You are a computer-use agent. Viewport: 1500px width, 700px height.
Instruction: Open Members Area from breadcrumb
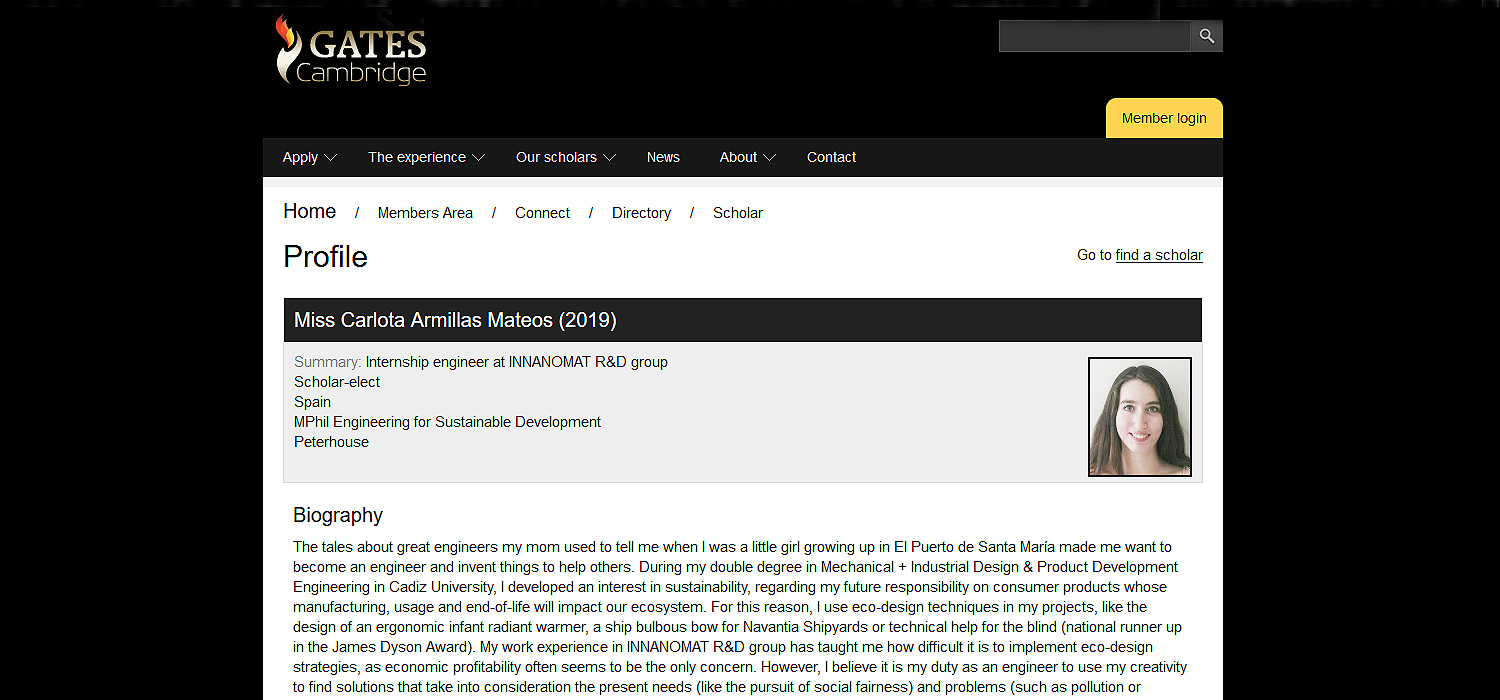pyautogui.click(x=425, y=212)
